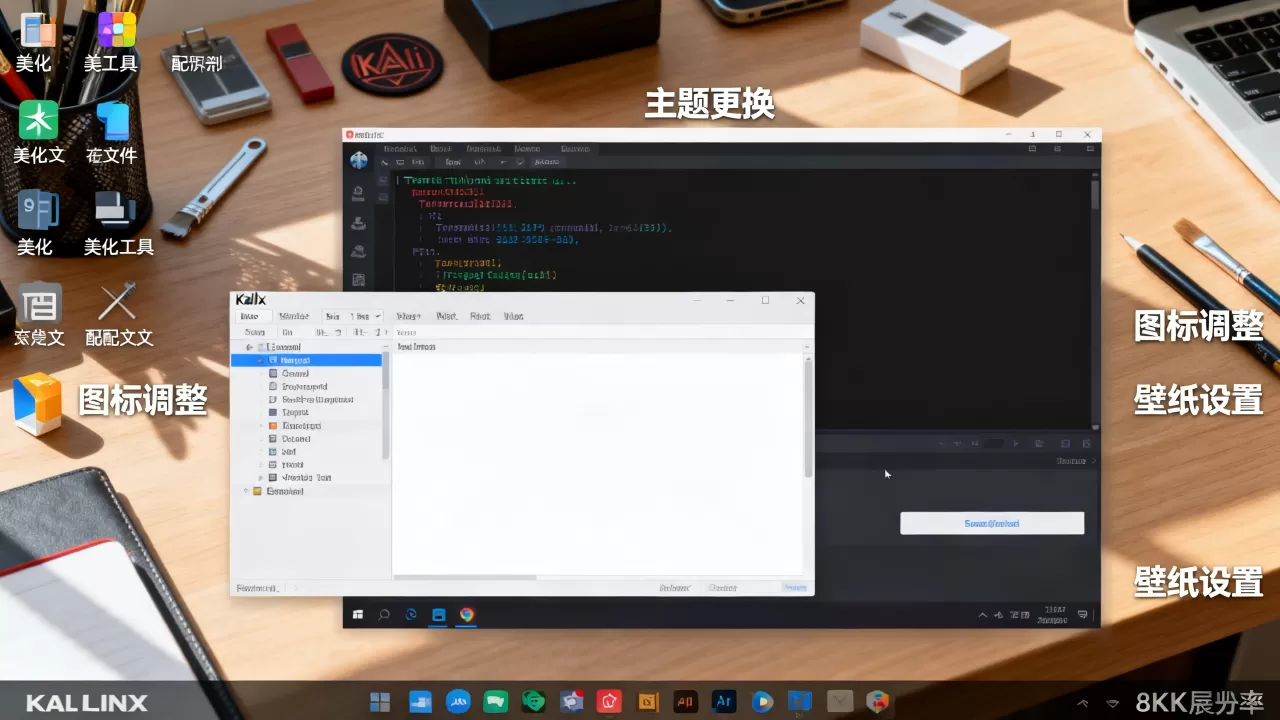
Task: Open the top-left 美化 file-stack desktop icon
Action: [38, 30]
